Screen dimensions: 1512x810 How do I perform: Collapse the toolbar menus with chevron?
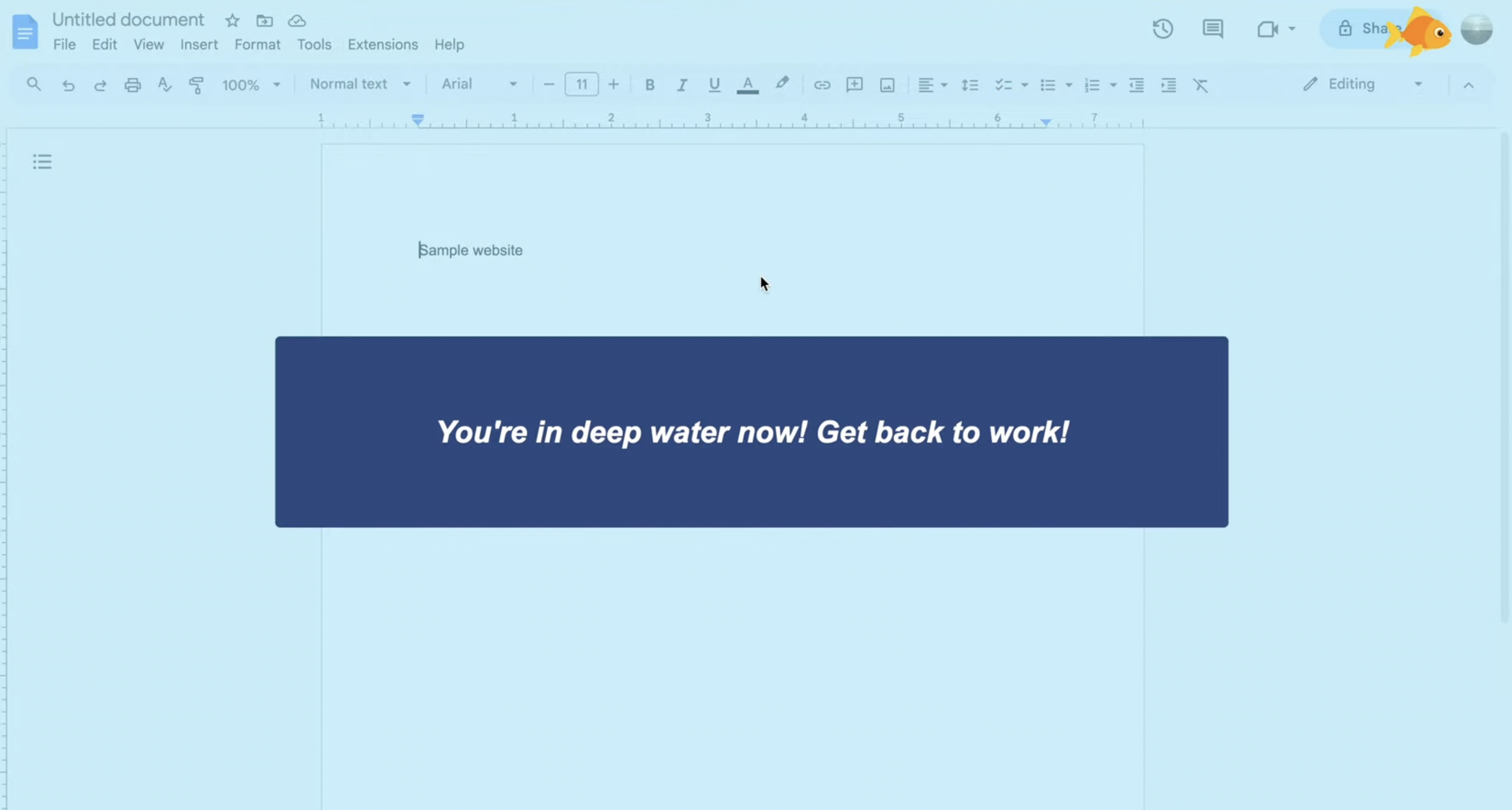[1468, 86]
